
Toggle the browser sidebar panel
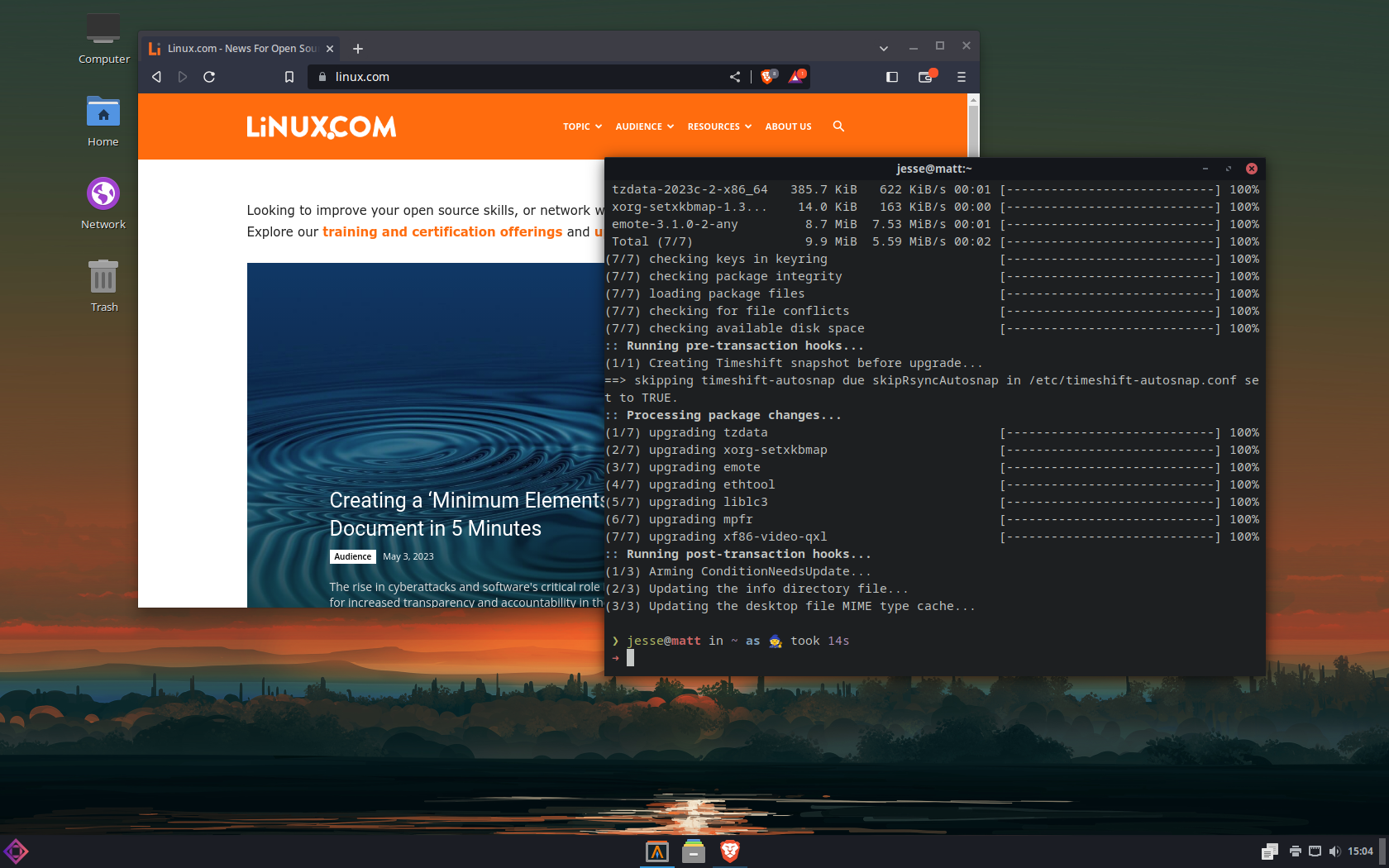892,77
